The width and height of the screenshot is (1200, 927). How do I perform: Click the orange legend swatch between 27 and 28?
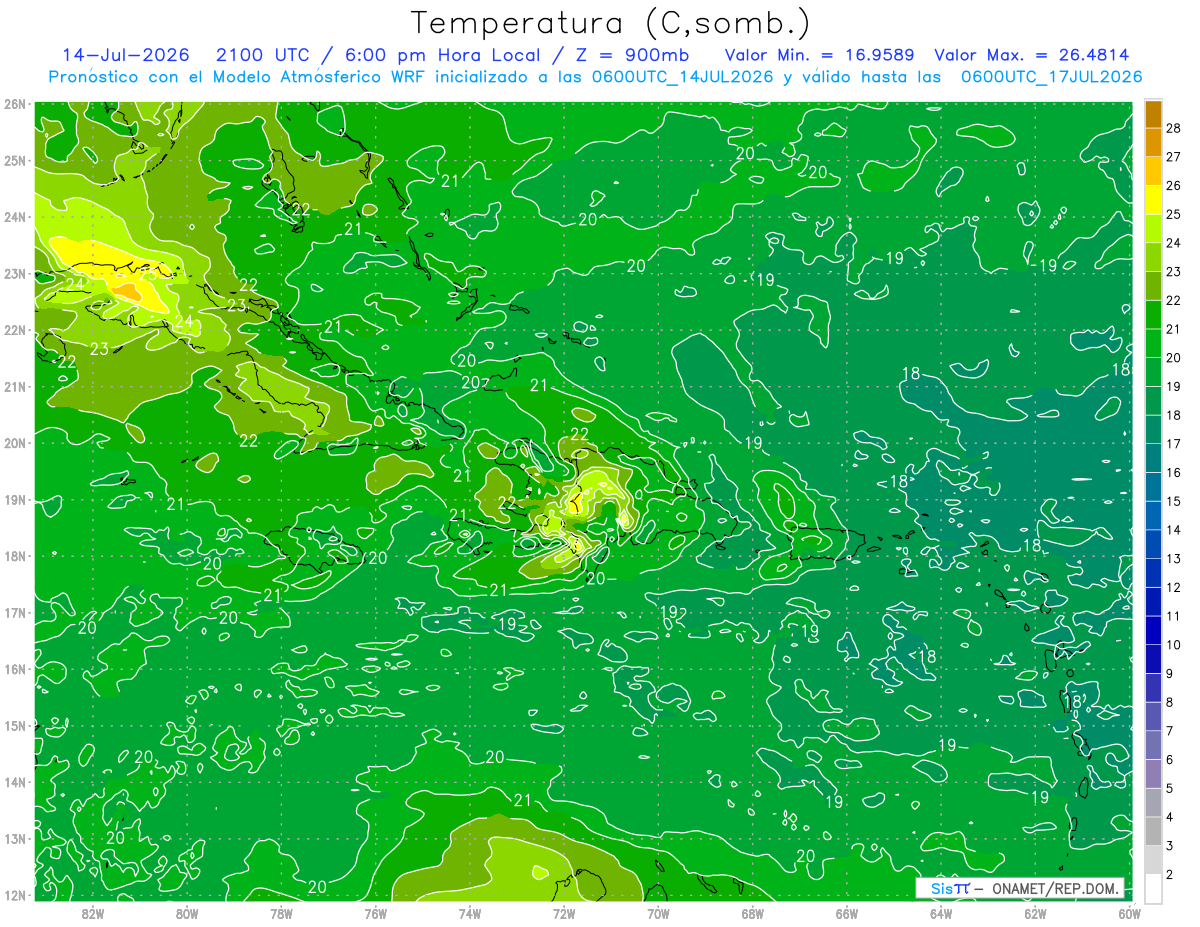1153,142
